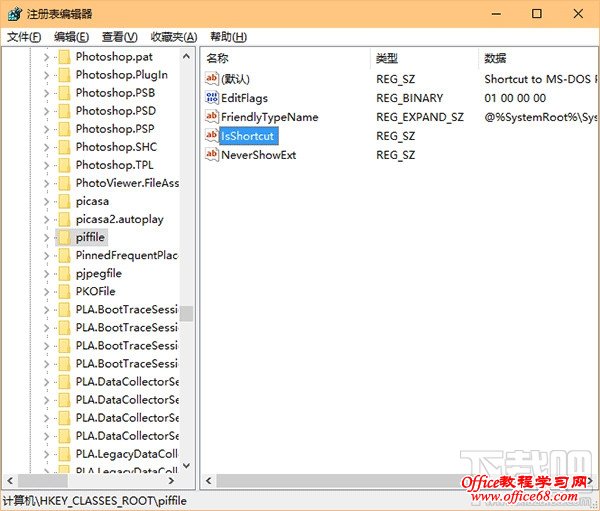Click the PLA.LegacyDataColl folder icon
Viewport: 600px width, 511px height.
coord(64,454)
